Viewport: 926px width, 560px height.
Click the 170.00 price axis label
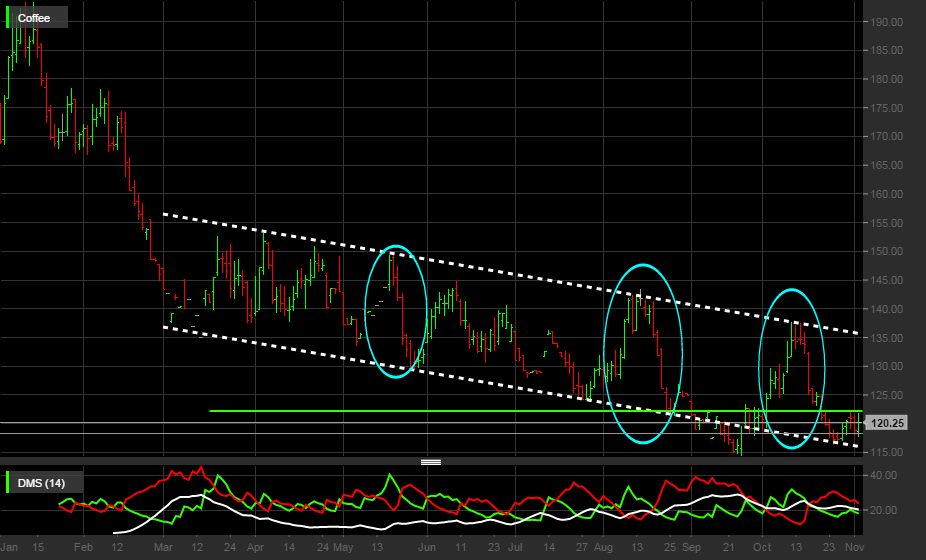886,136
